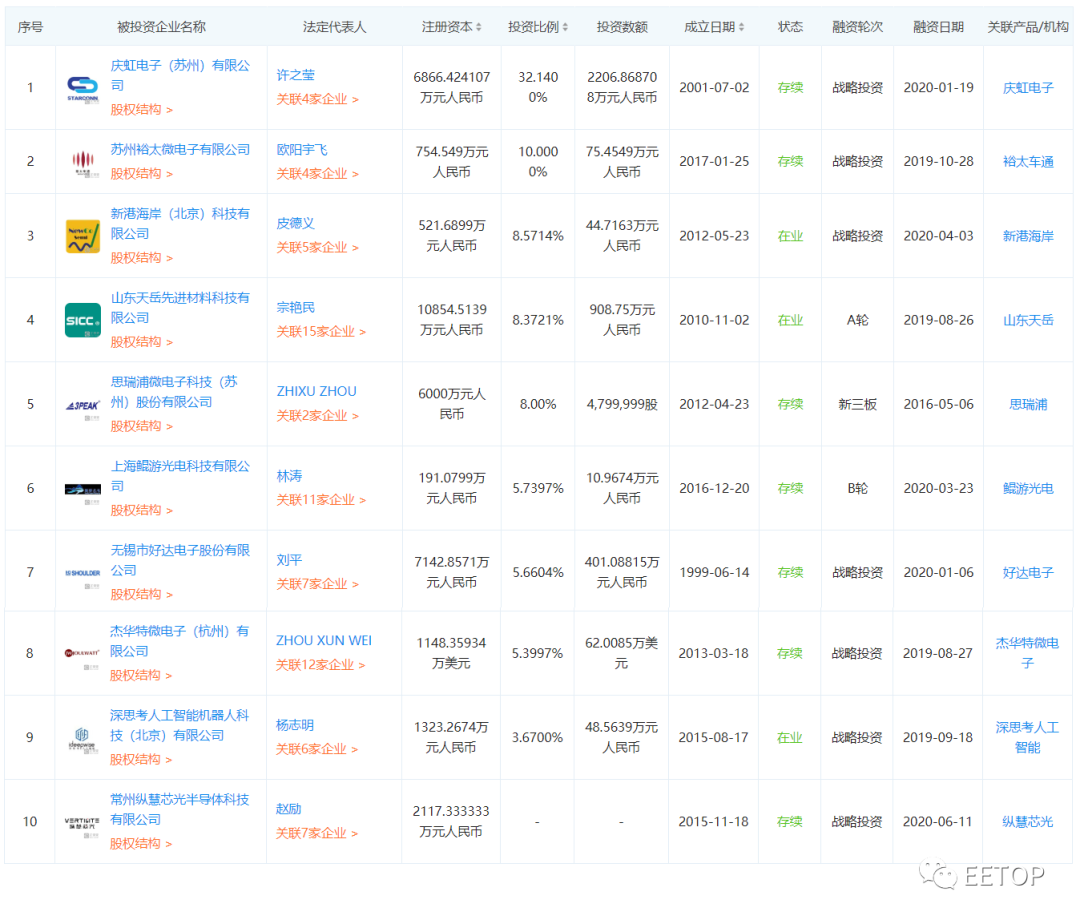Click the 新港海岸 yellow company logo
Image resolution: width=1080 pixels, height=920 pixels.
[83, 237]
